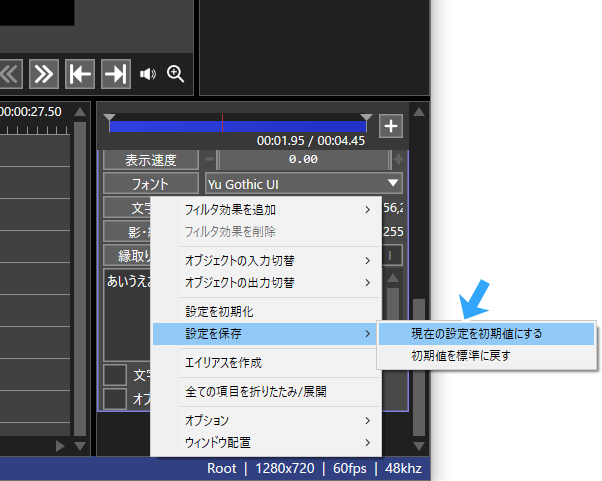Click the speaker volume icon

tap(148, 74)
